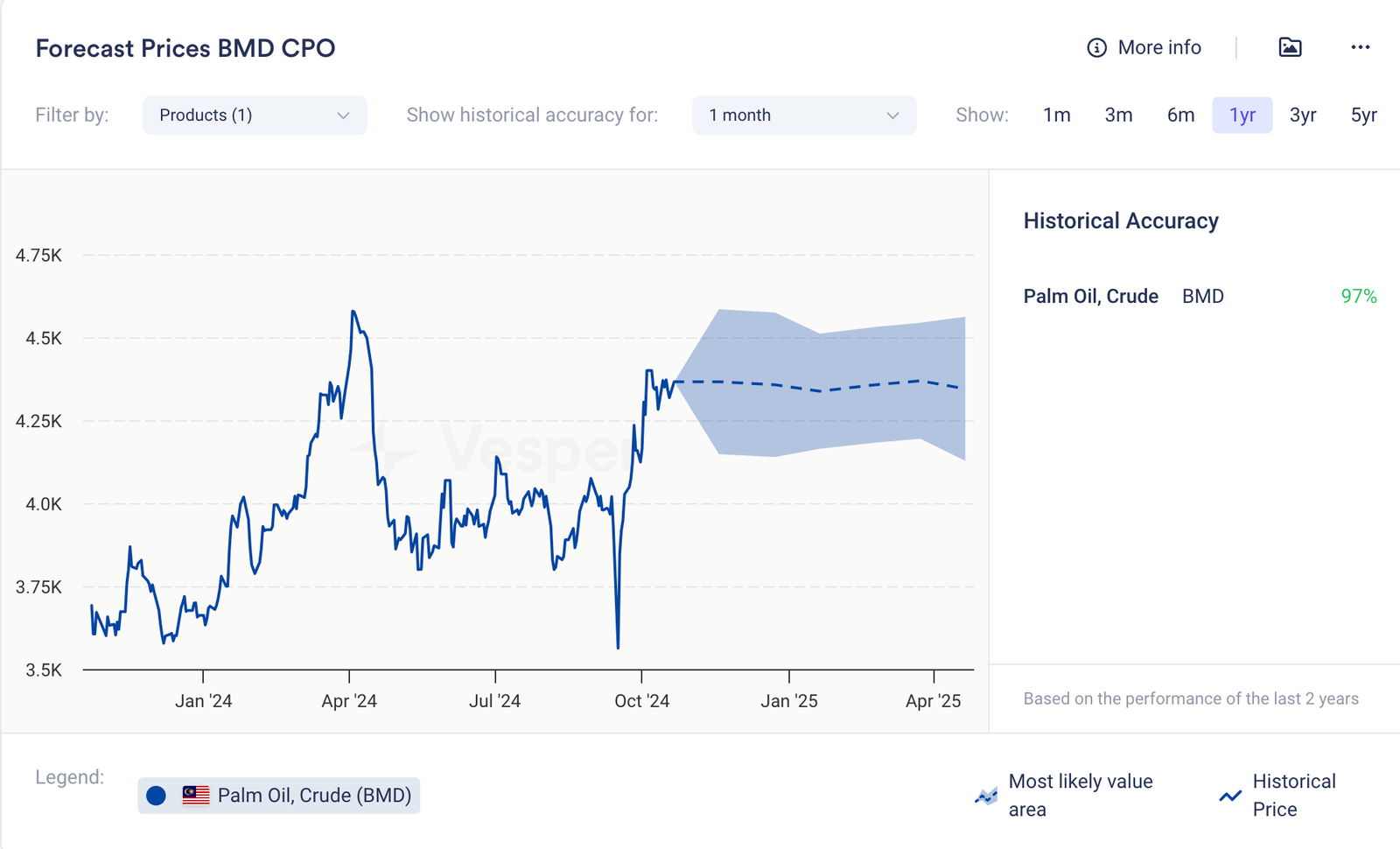Click the More info link text
1400x849 pixels.
point(1159,48)
